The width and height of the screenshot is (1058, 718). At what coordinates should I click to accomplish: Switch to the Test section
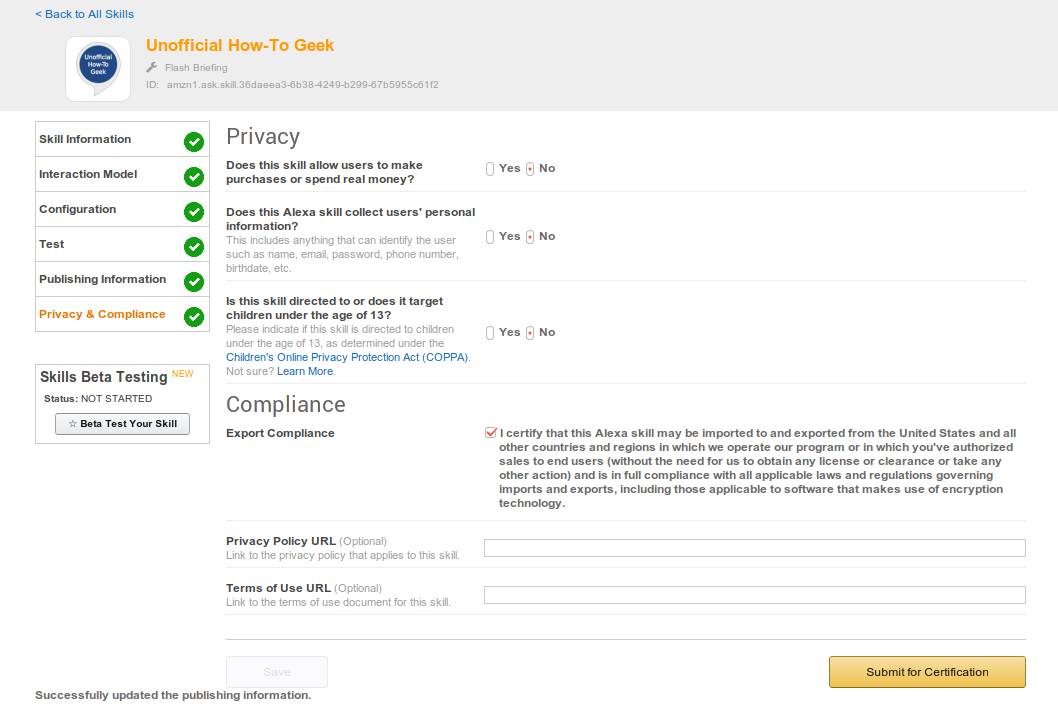[x=122, y=244]
